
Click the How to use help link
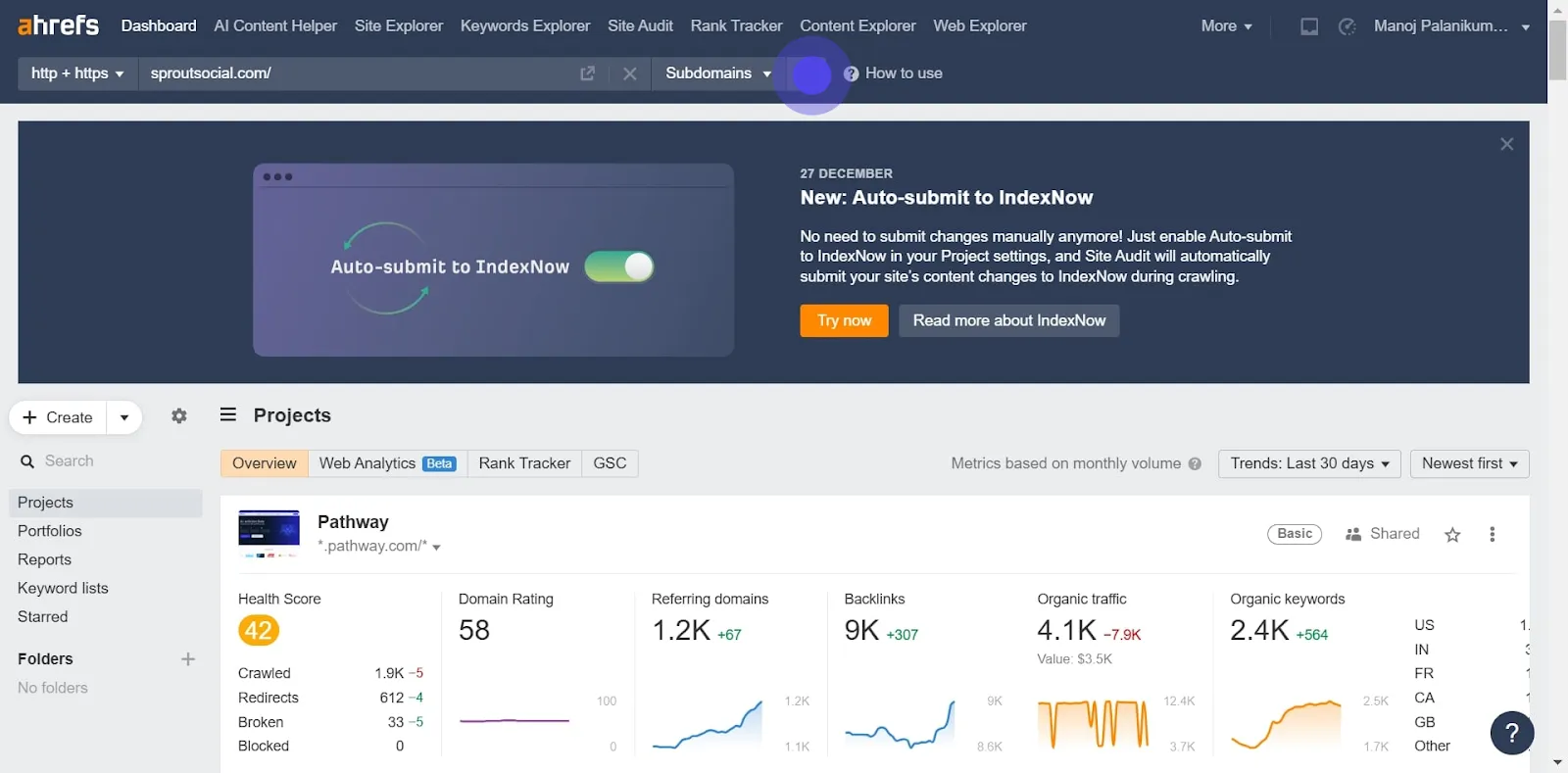[893, 73]
